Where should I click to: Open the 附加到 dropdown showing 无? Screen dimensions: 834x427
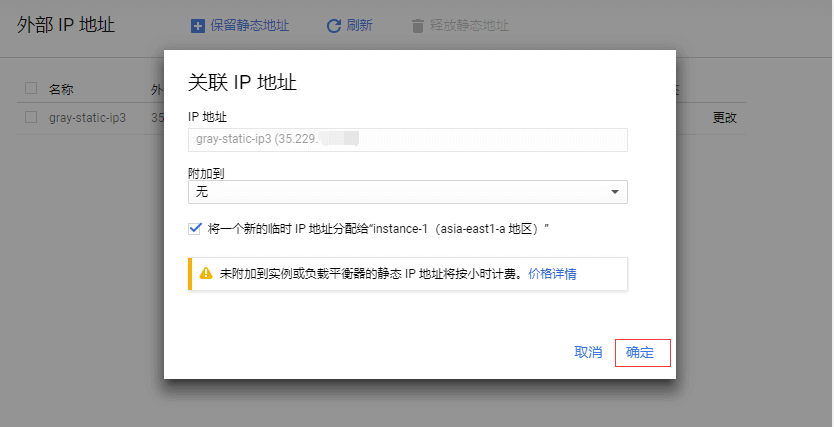coord(400,192)
